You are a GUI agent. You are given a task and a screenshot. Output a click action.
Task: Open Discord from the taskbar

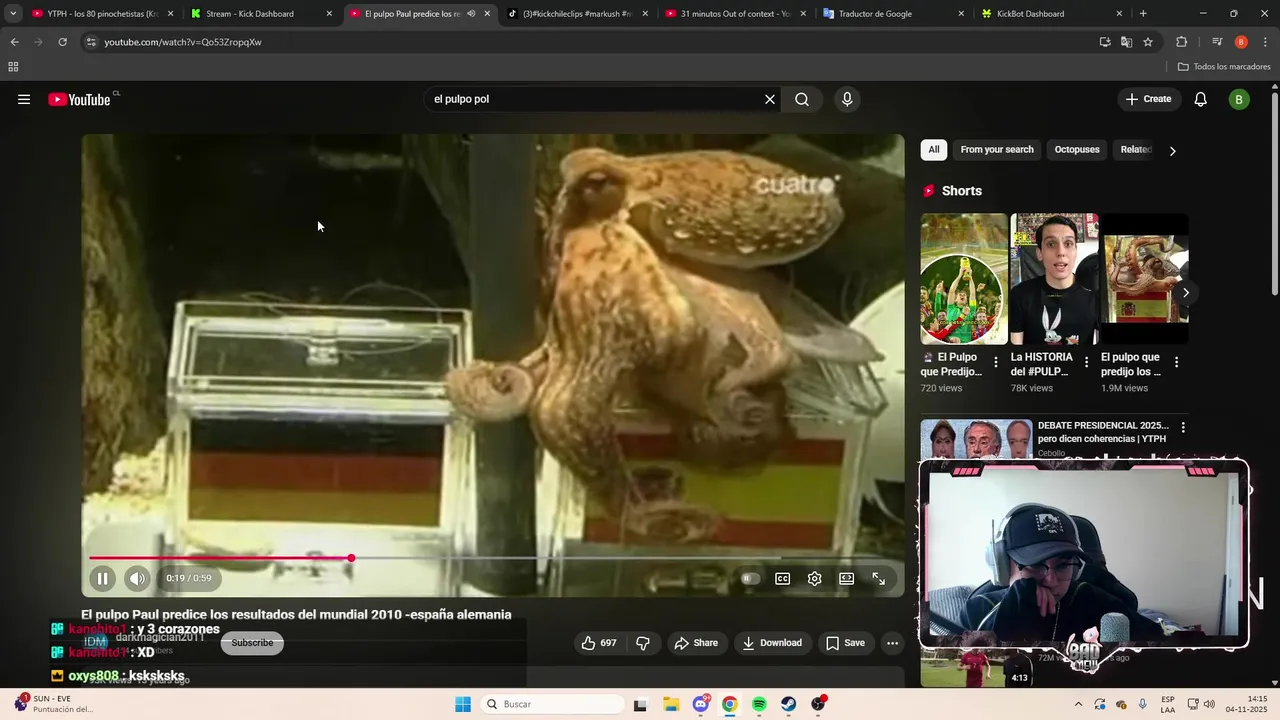(700, 704)
